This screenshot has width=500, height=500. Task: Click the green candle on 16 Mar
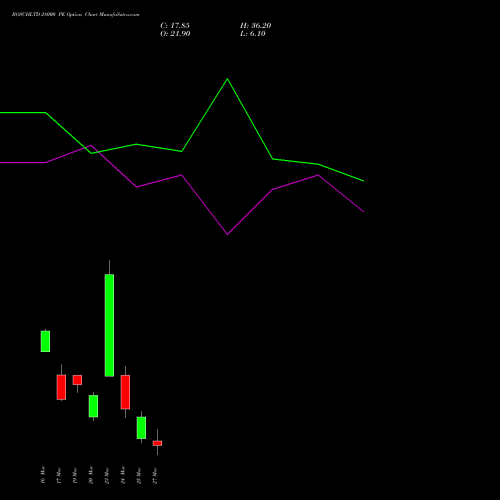[45, 341]
